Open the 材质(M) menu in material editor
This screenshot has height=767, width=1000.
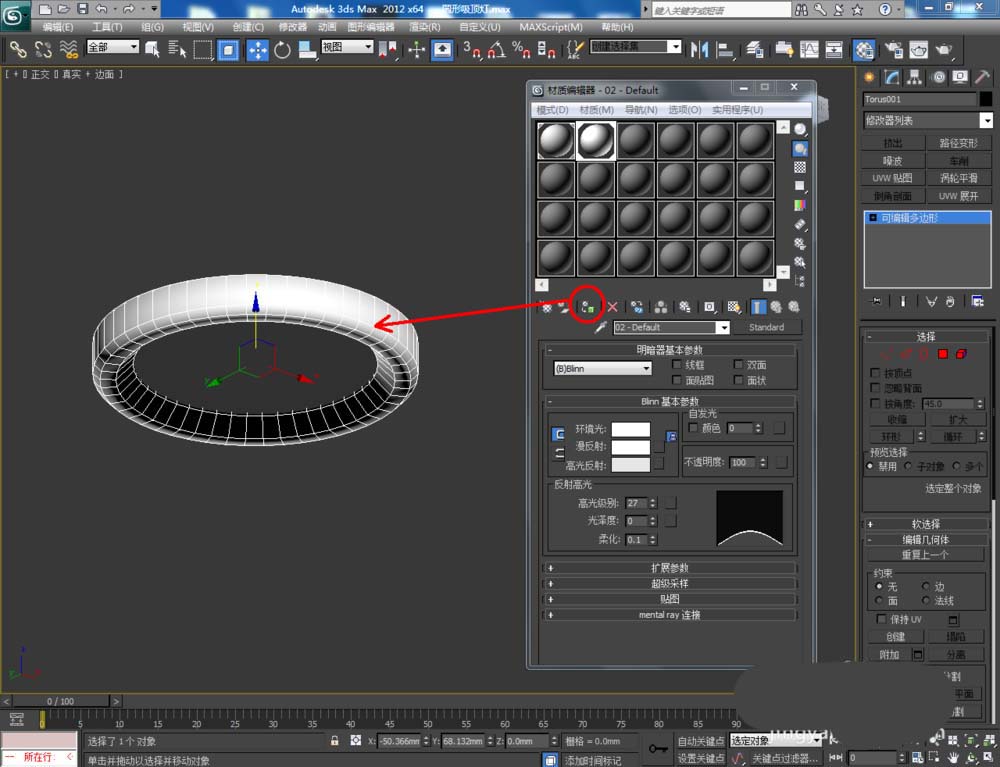click(596, 110)
